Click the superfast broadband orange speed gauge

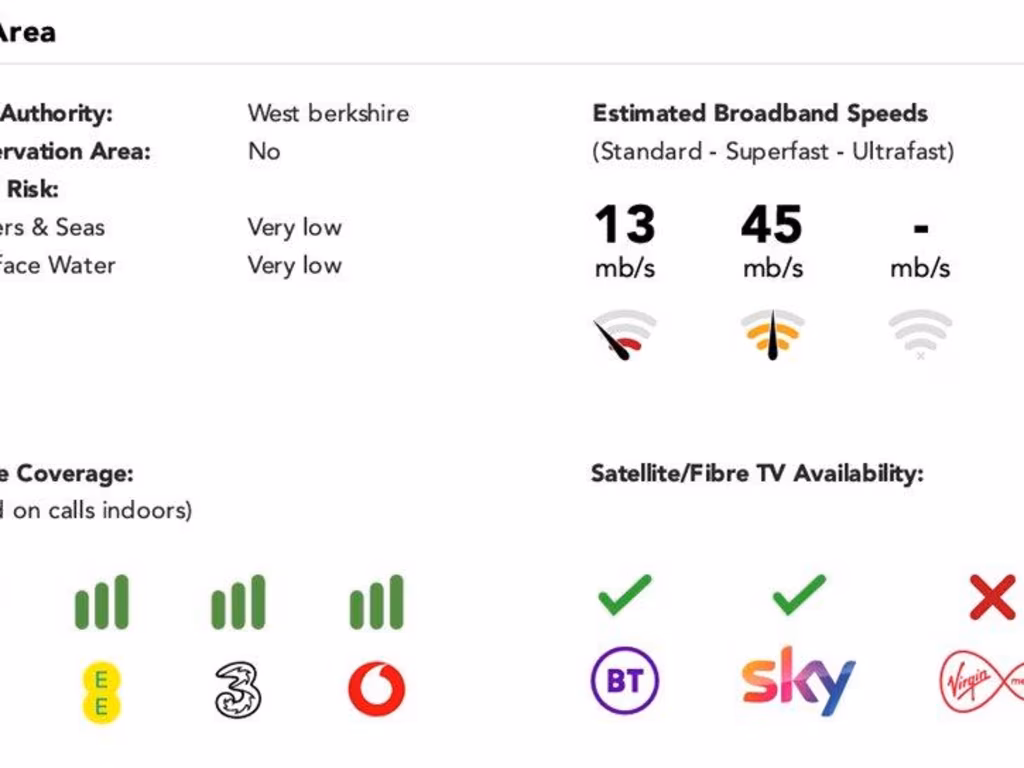772,334
